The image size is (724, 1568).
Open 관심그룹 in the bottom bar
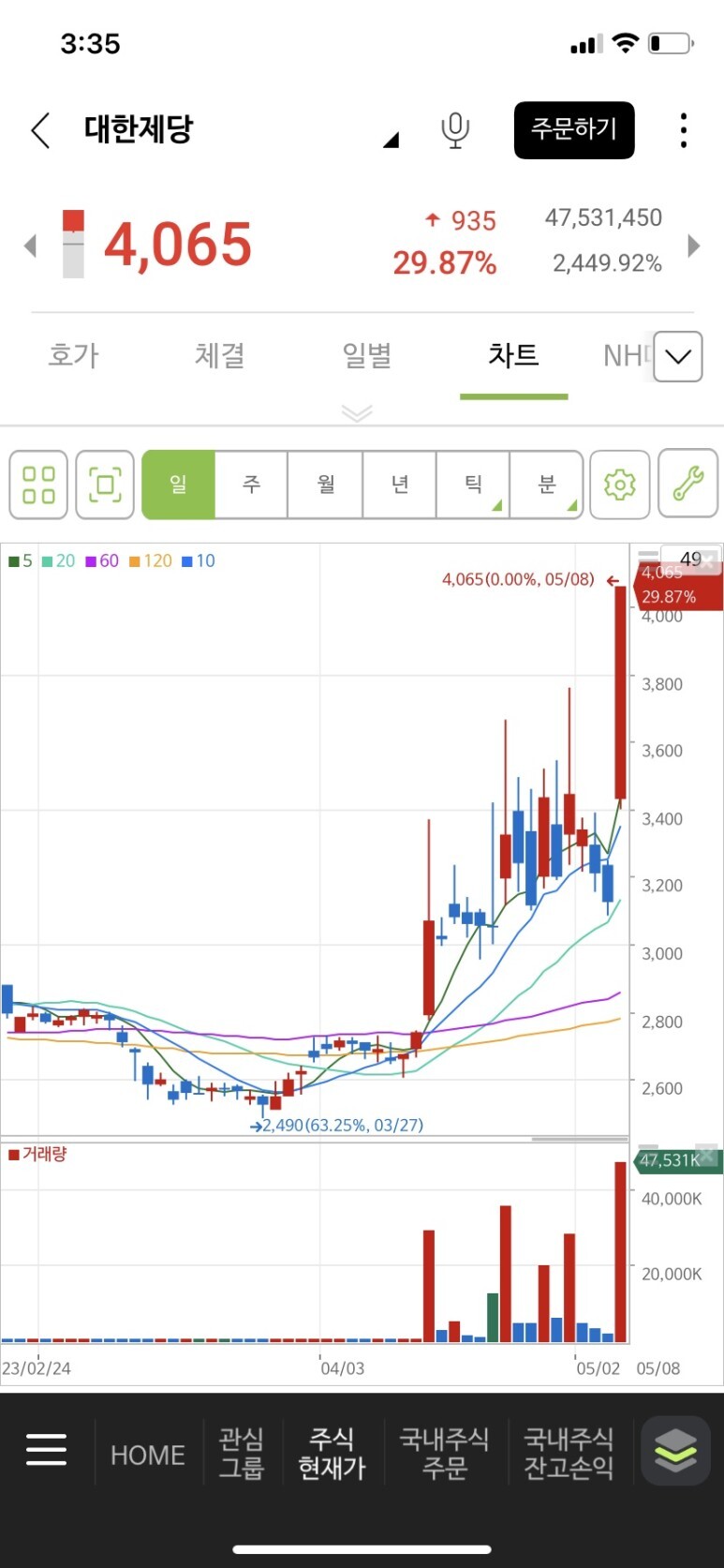pyautogui.click(x=242, y=1454)
